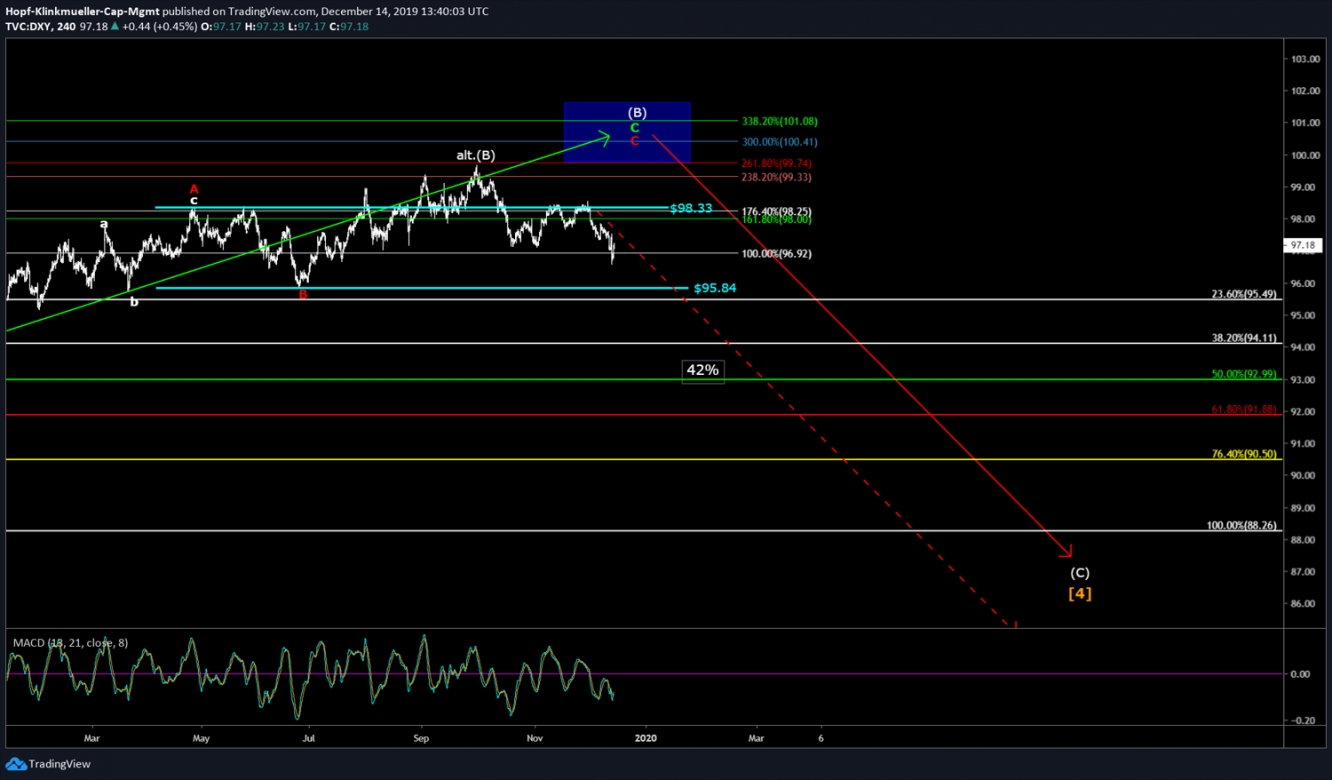The height and width of the screenshot is (780, 1332).
Task: Select the 238.20%(99.33) Fibonacci label
Action: (x=776, y=177)
